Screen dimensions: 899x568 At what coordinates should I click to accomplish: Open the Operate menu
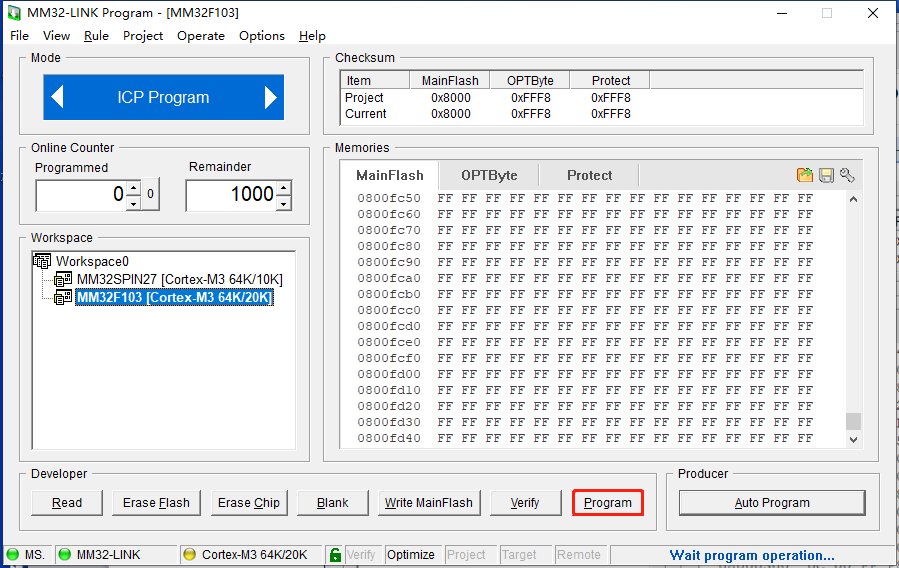point(201,36)
